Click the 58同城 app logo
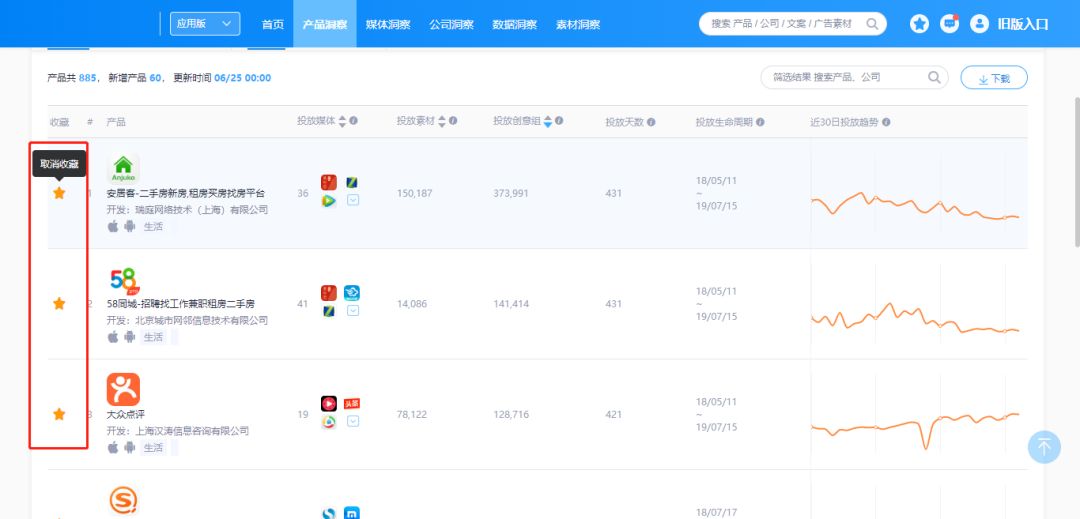 tap(125, 281)
